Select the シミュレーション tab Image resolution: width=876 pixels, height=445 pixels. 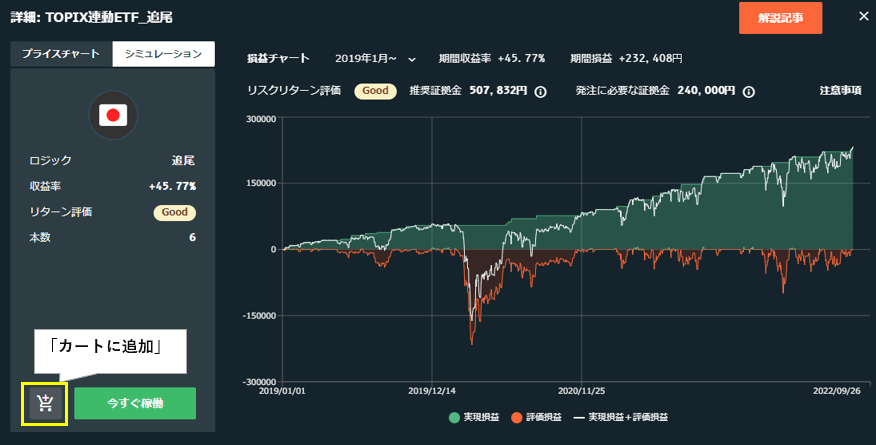(163, 54)
